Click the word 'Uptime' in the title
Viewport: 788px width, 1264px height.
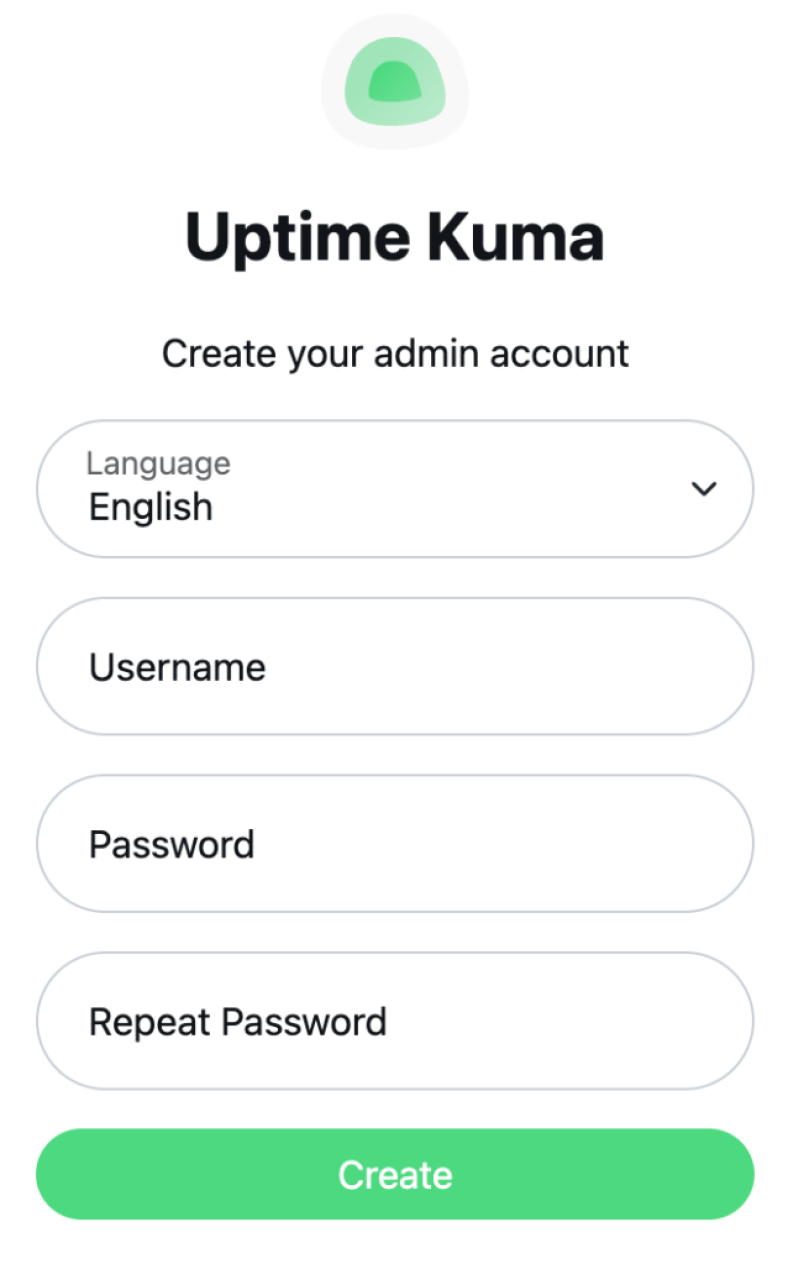pyautogui.click(x=295, y=238)
